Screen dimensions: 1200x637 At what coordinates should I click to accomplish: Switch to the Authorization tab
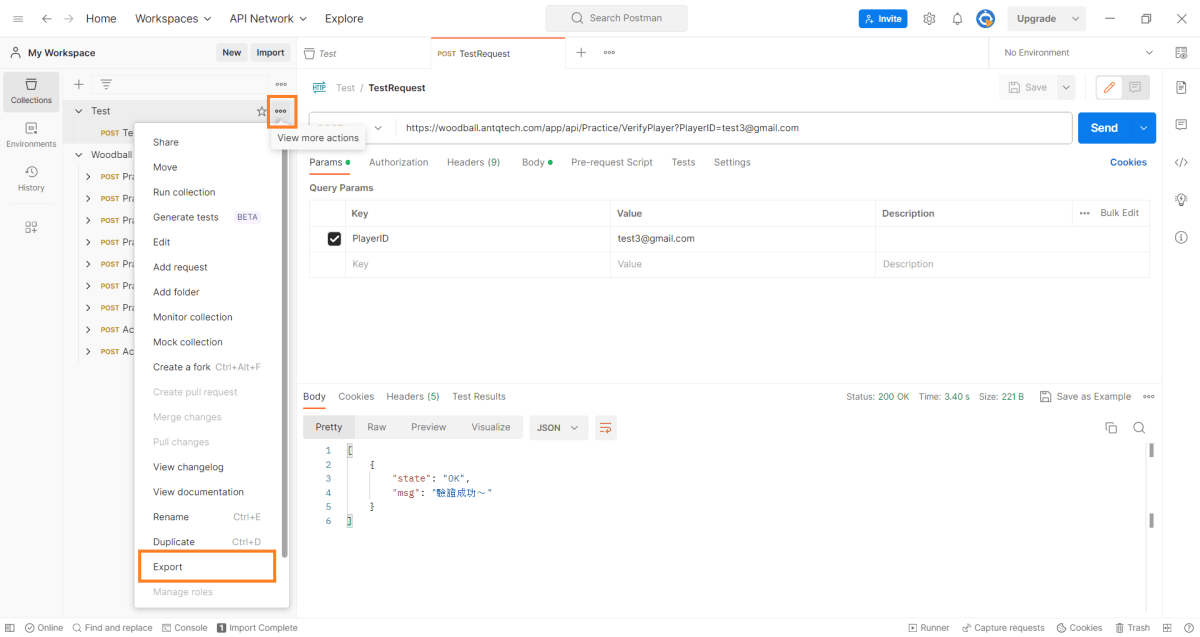(398, 162)
